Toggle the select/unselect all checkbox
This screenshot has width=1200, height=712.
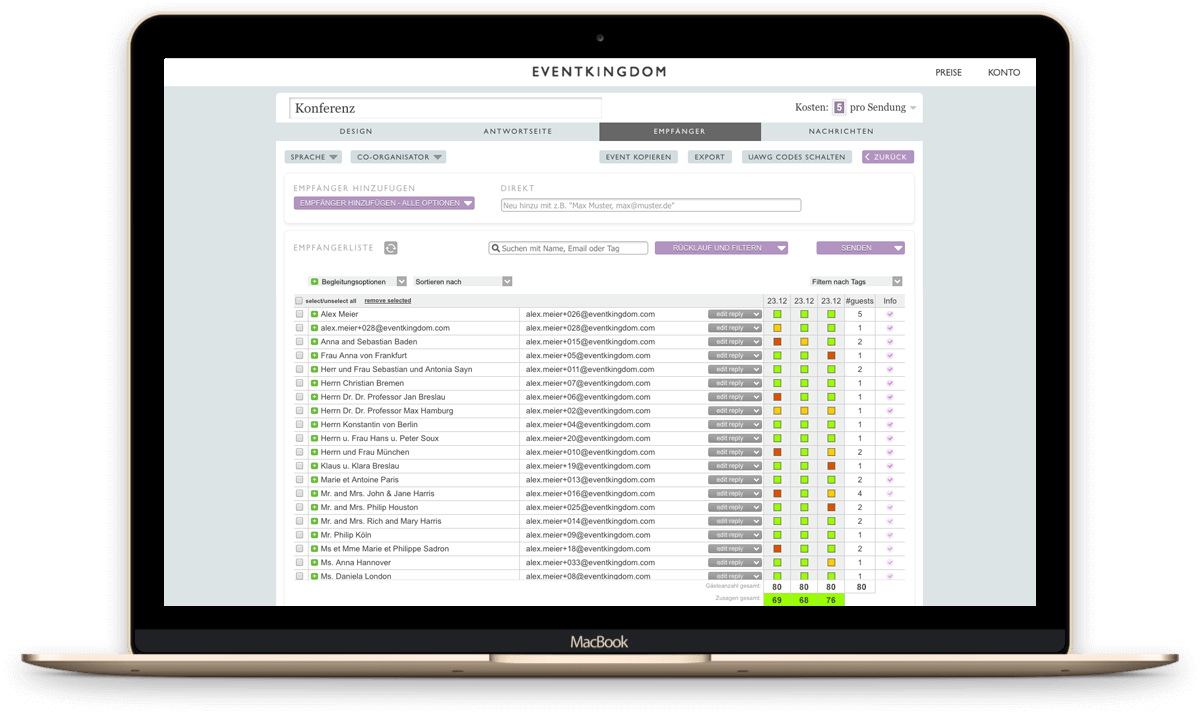pyautogui.click(x=299, y=300)
